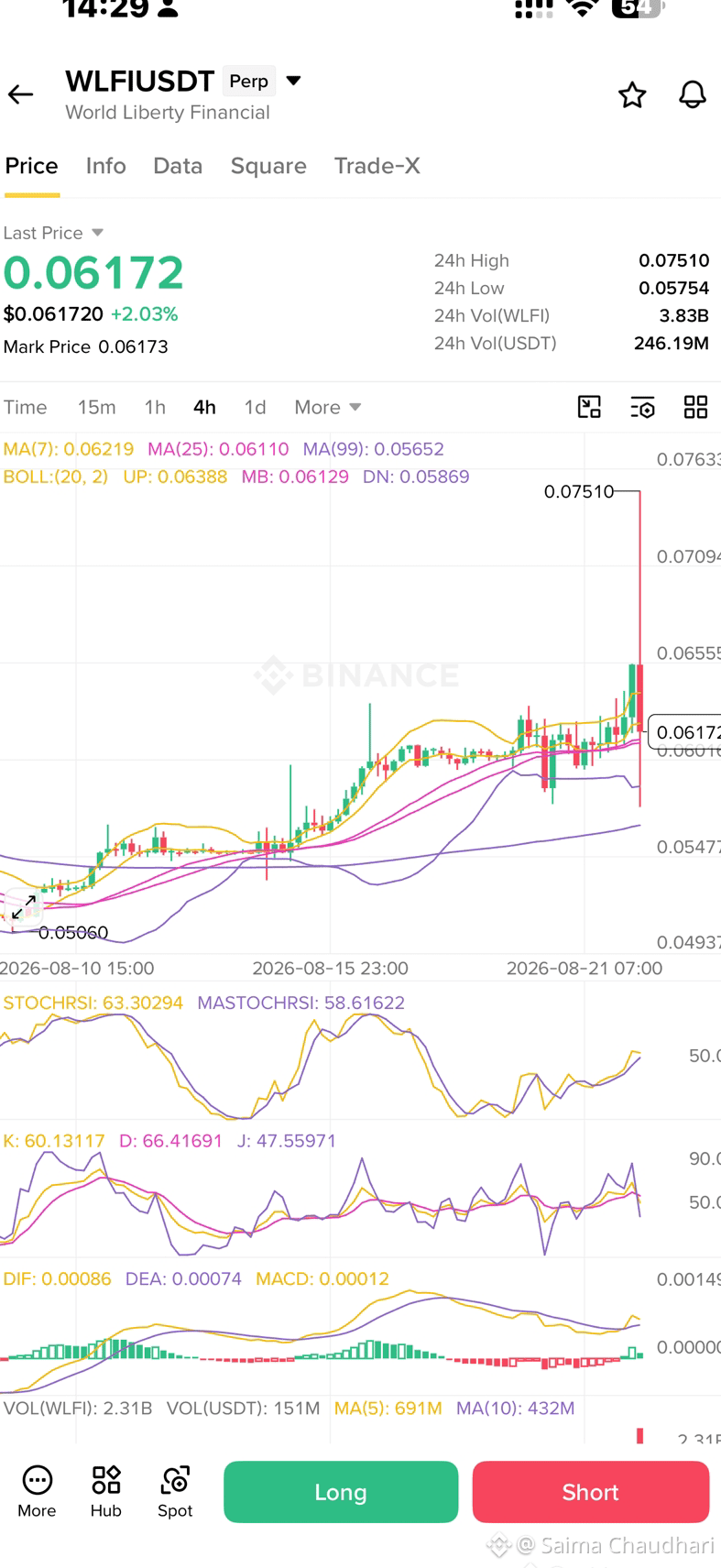The height and width of the screenshot is (1568, 721).
Task: Expand WLFIUSDT pair selector arrow
Action: [x=294, y=81]
